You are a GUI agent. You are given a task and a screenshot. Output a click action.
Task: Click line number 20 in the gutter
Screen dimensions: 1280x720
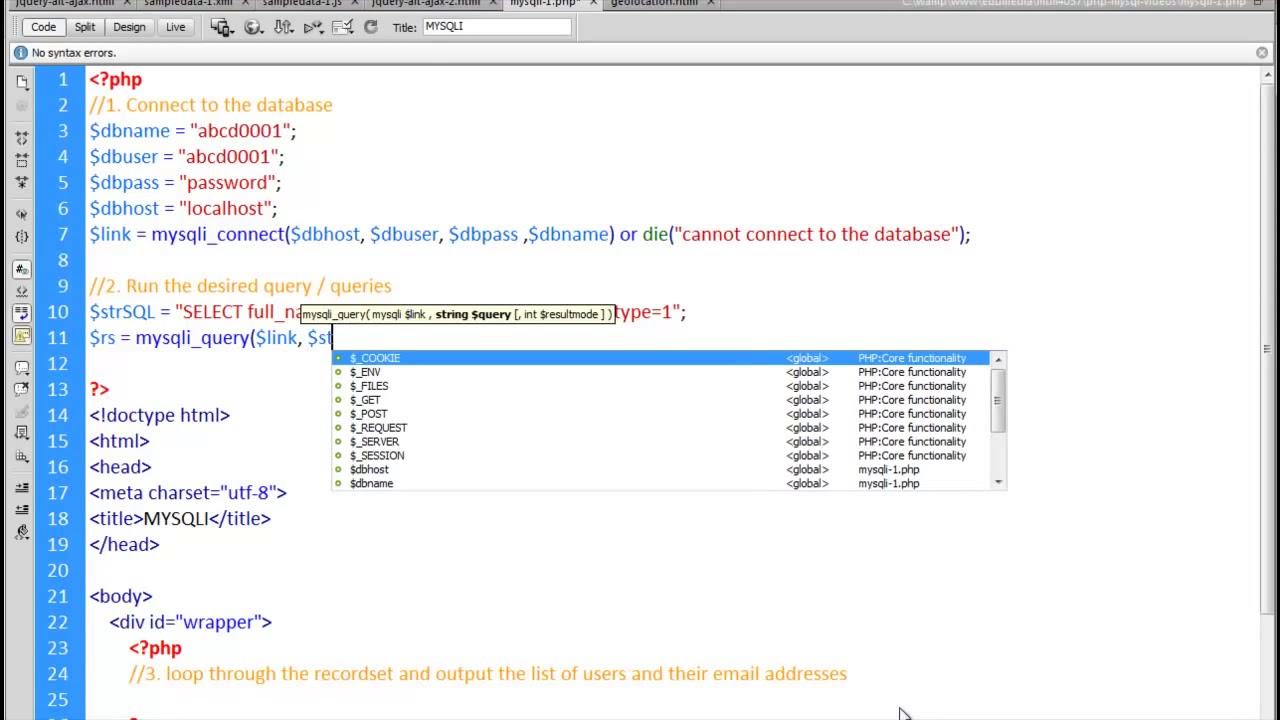pos(58,570)
